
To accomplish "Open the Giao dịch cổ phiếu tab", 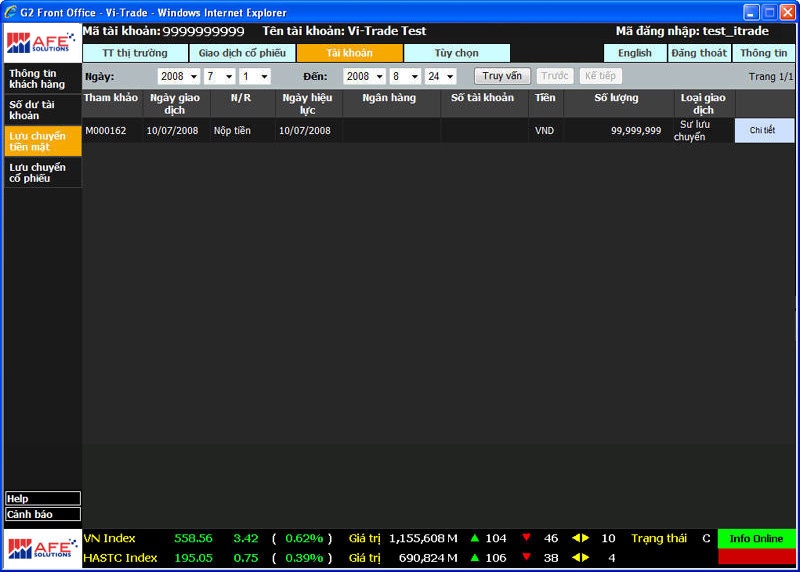I will [x=242, y=53].
